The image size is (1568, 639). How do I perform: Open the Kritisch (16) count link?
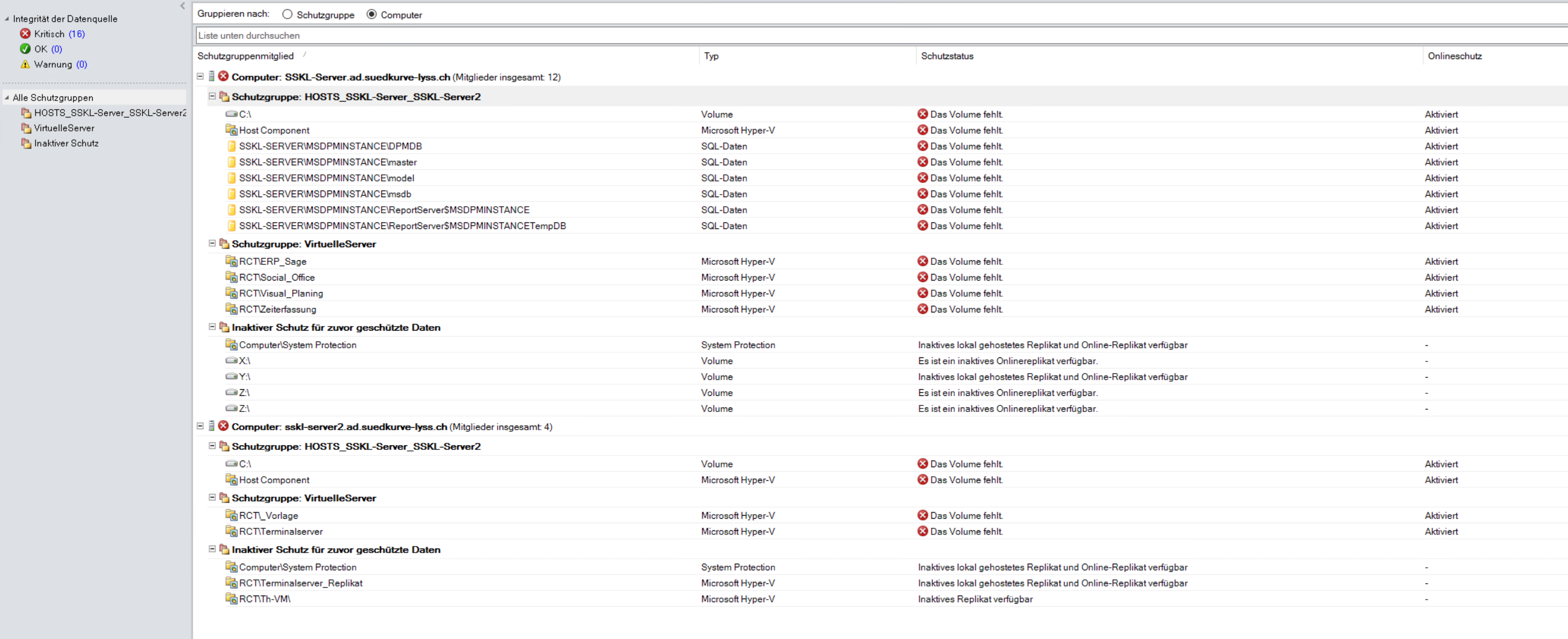tap(77, 34)
